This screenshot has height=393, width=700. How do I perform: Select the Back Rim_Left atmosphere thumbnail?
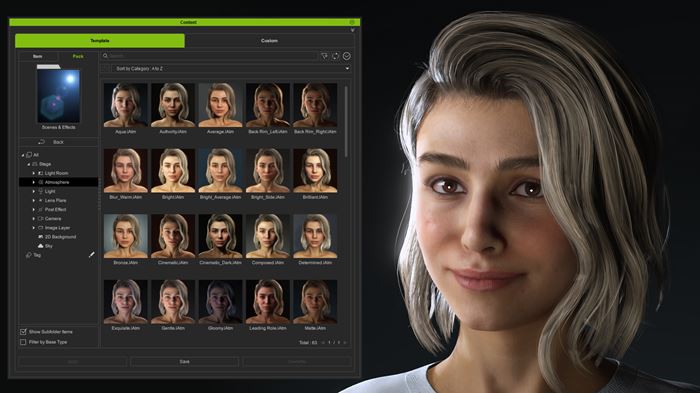[x=267, y=105]
